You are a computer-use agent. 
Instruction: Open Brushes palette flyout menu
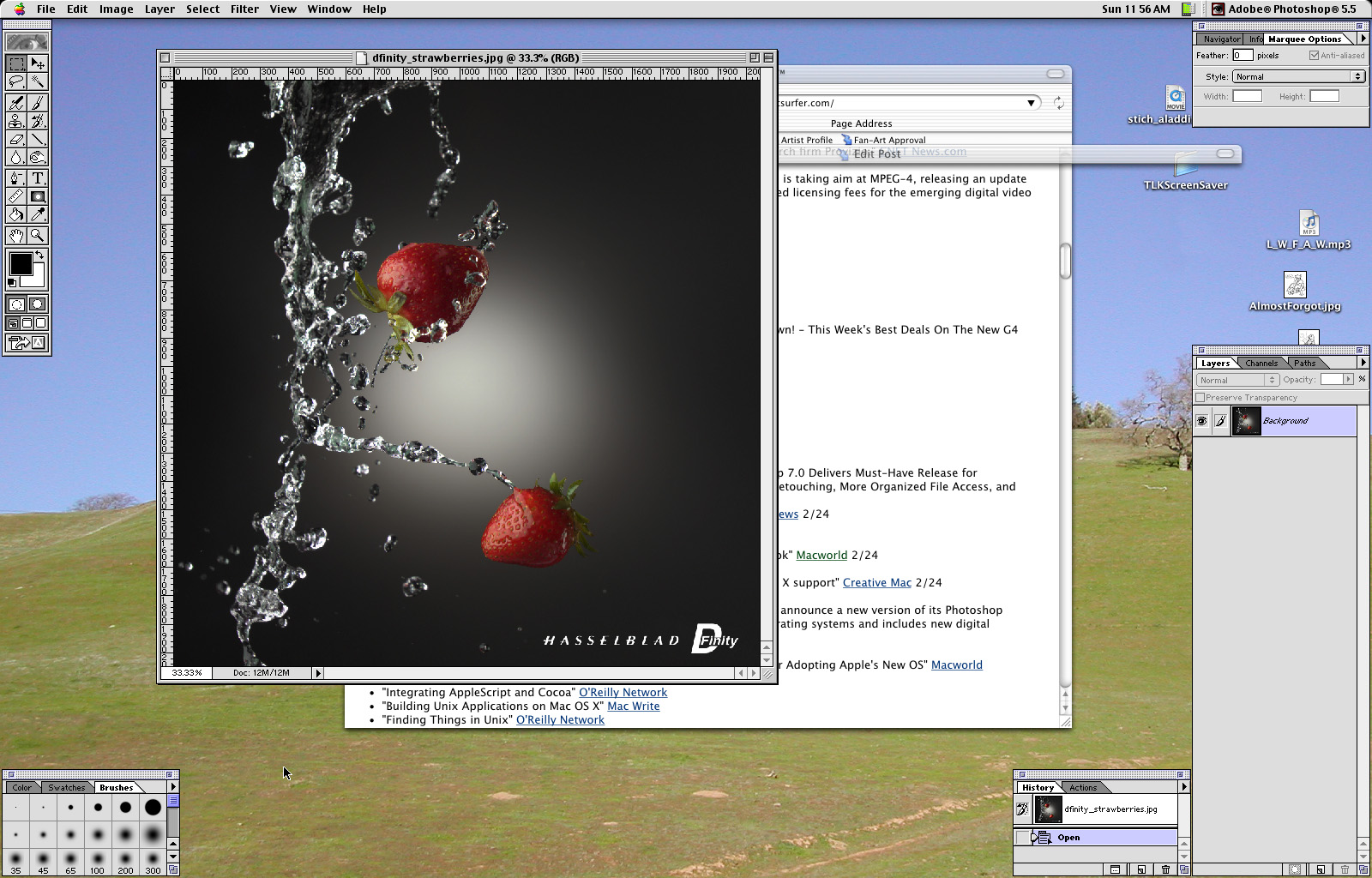point(173,787)
